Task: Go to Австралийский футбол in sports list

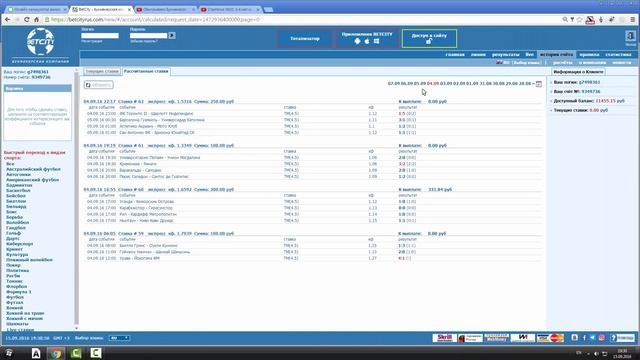Action: (x=33, y=169)
